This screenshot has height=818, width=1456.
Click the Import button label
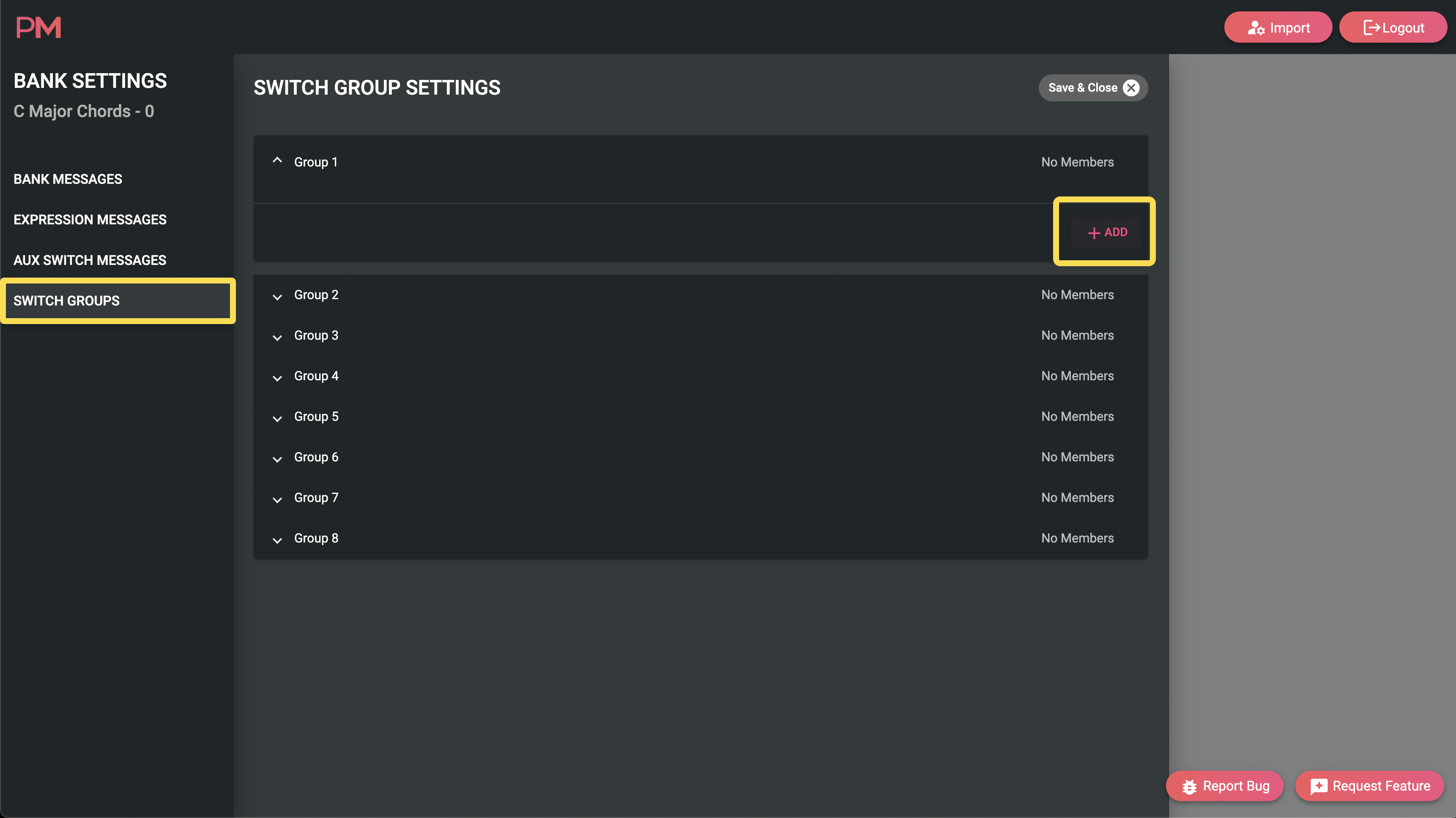coord(1289,28)
